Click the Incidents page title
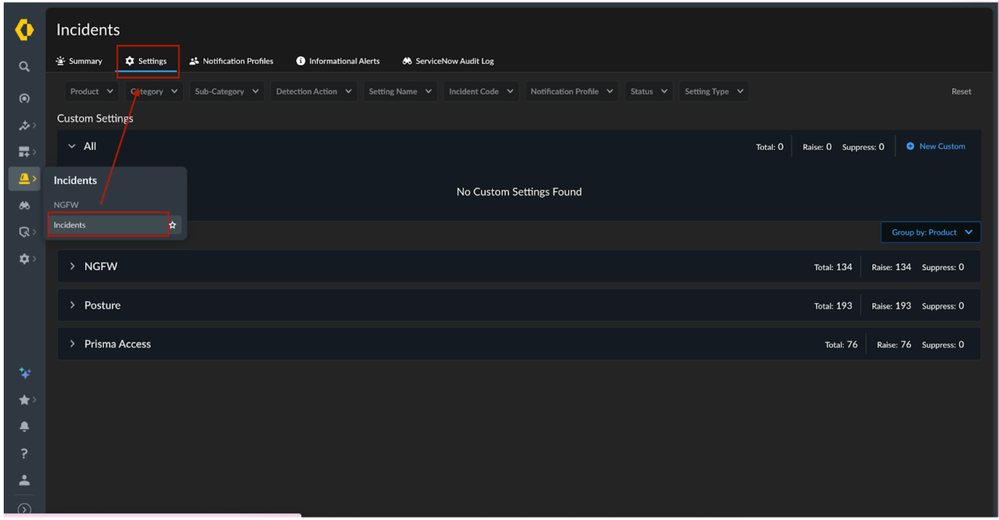Image resolution: width=999 pixels, height=520 pixels. click(88, 30)
